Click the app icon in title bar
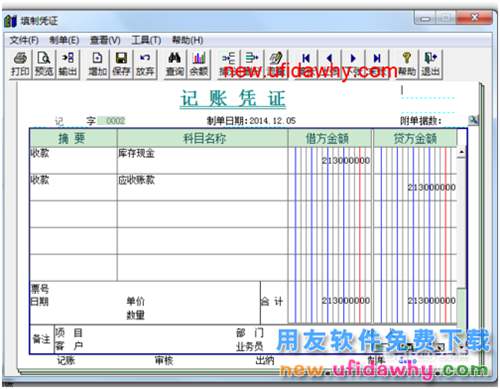This screenshot has height=389, width=500. [10, 21]
